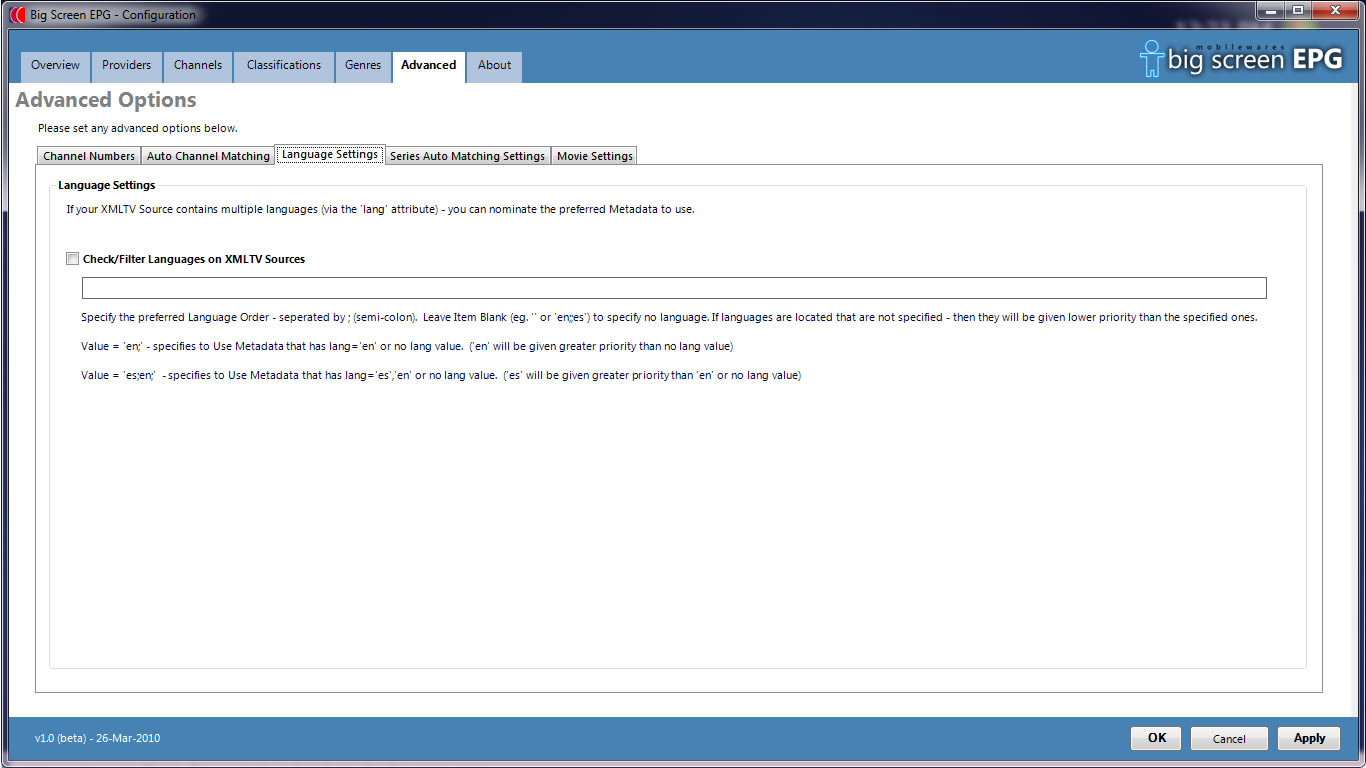Click the Advanced tab
Screen dimensions: 1366x768
428,66
